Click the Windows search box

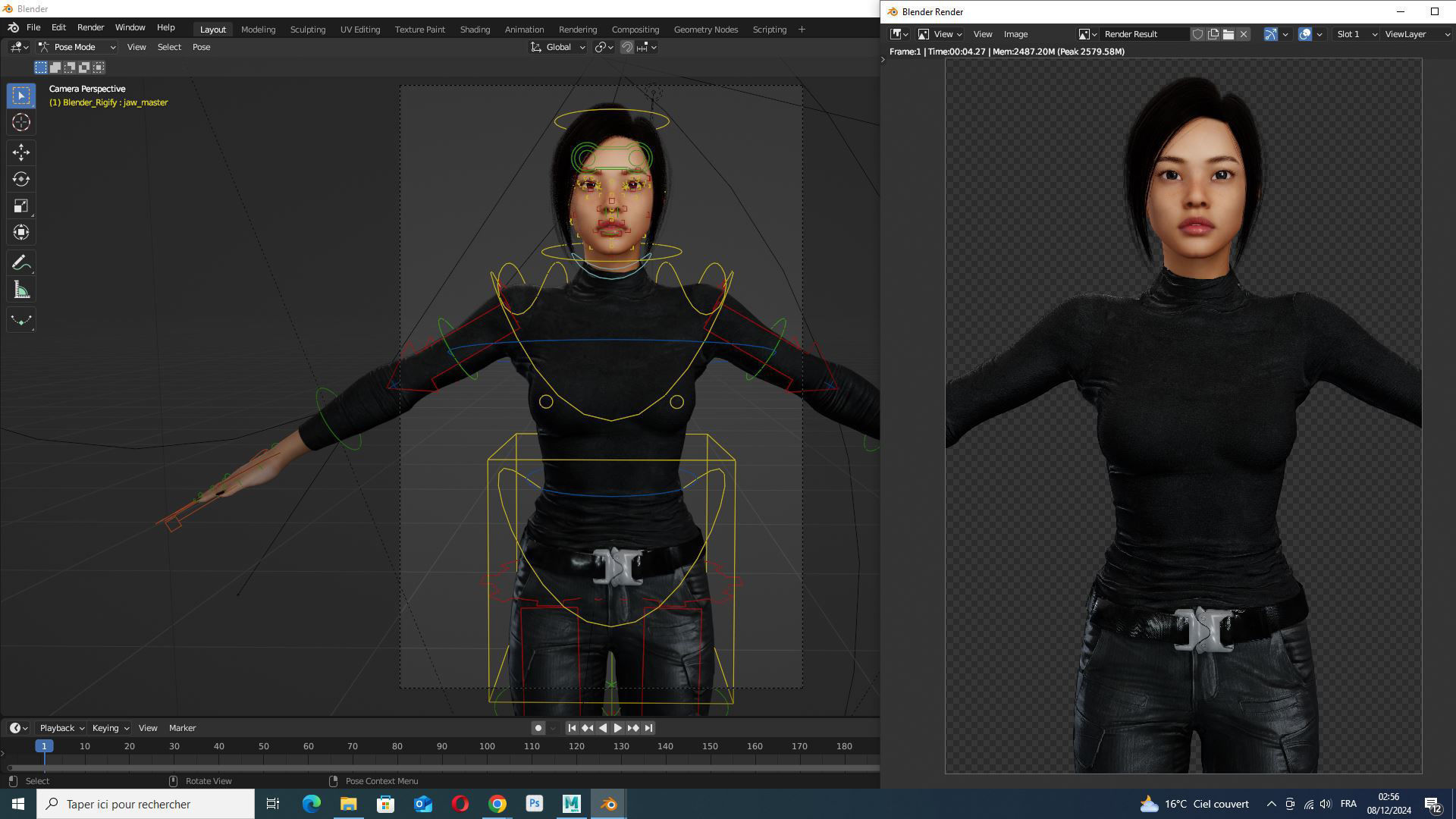pyautogui.click(x=146, y=804)
